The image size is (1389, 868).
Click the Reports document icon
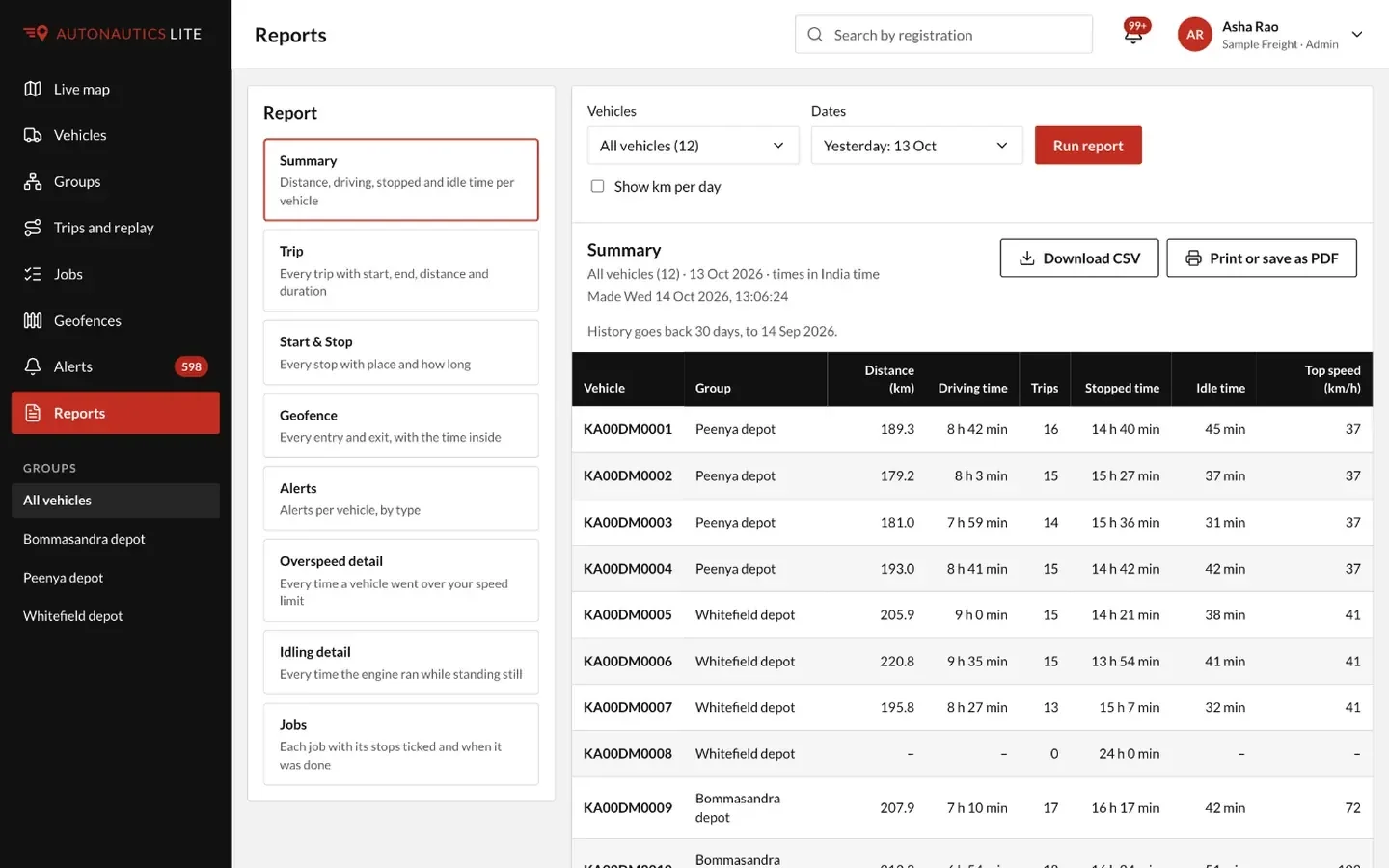[x=33, y=413]
